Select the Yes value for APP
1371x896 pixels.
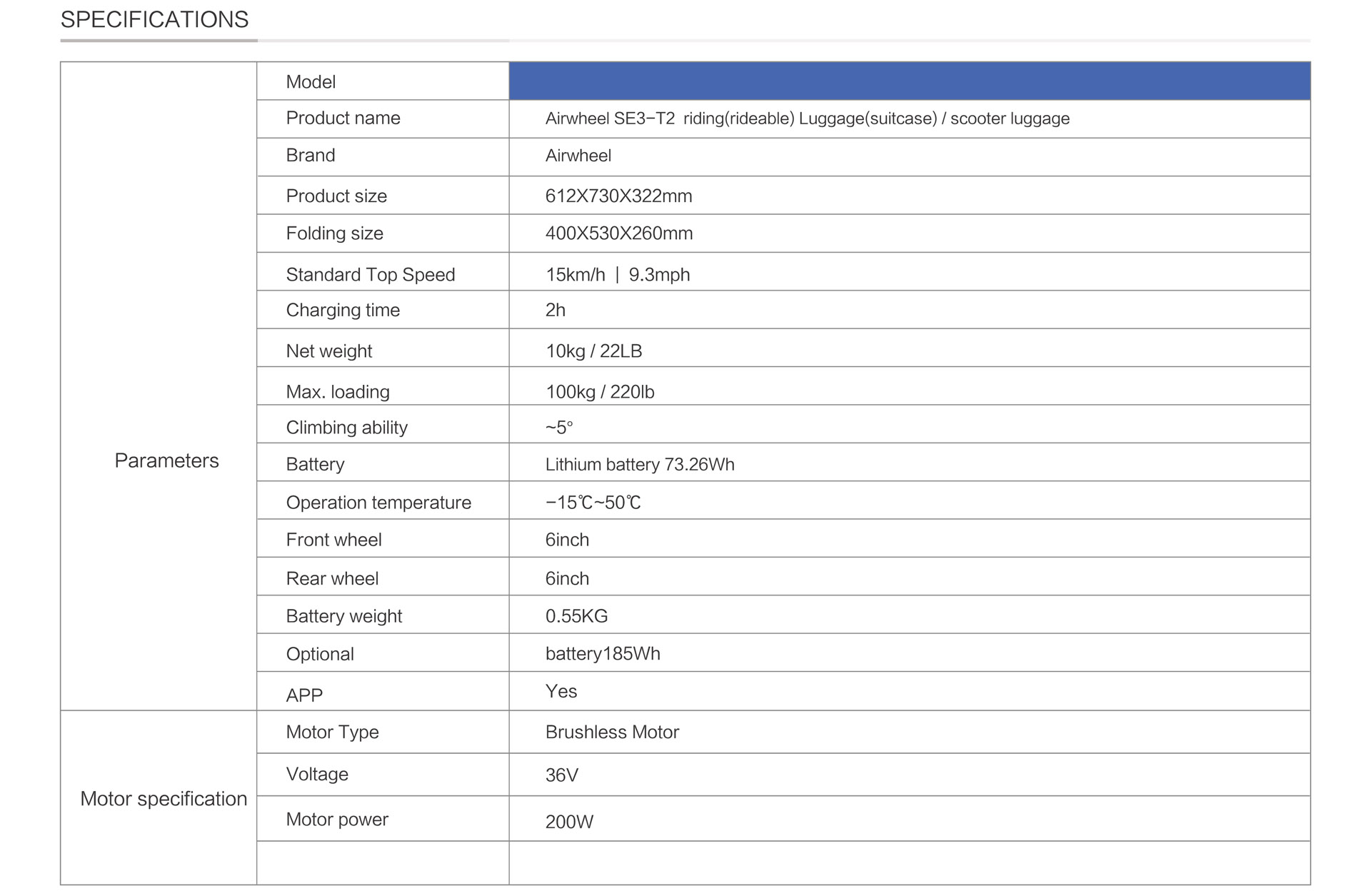(561, 692)
